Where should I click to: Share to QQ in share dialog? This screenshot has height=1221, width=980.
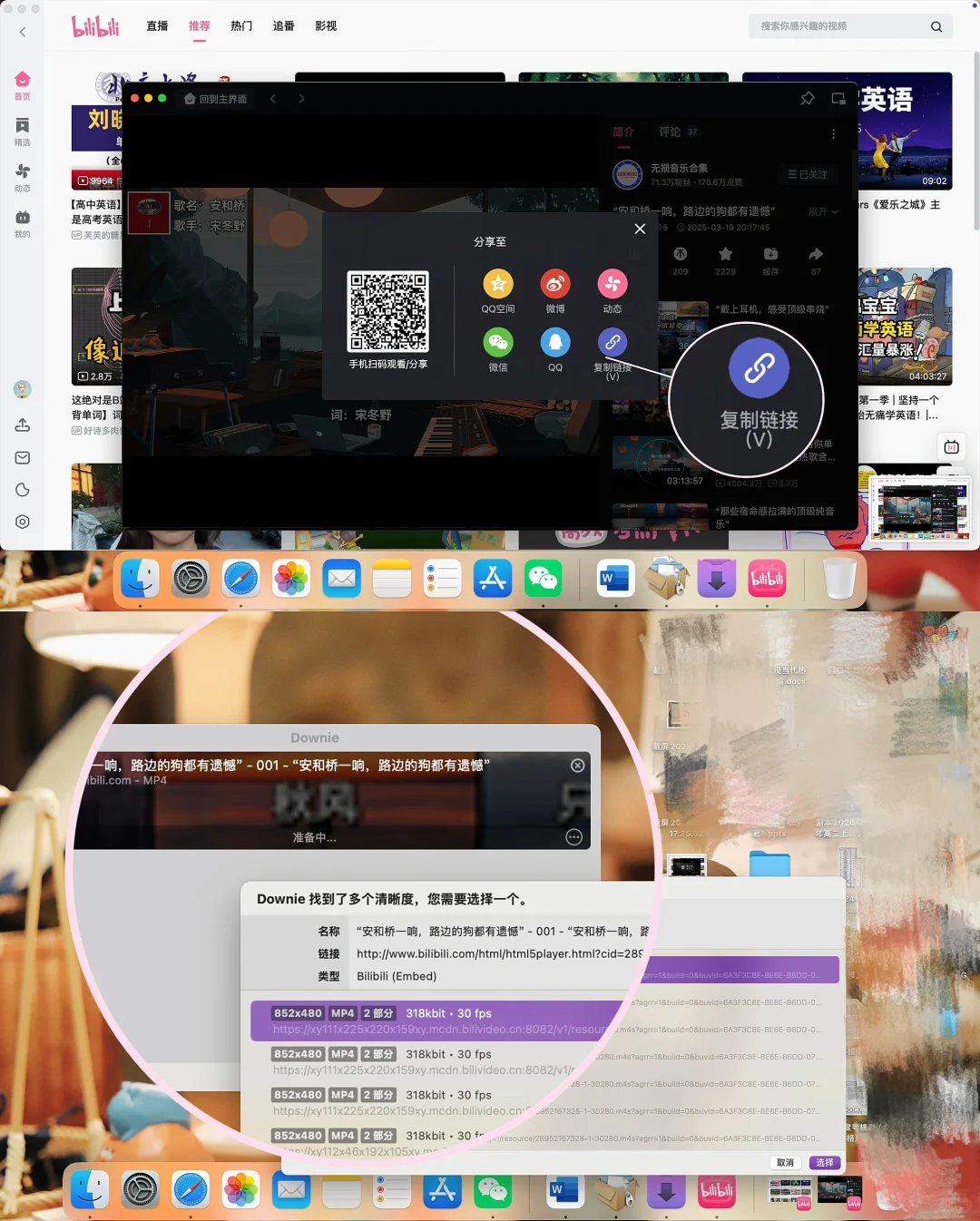[555, 342]
